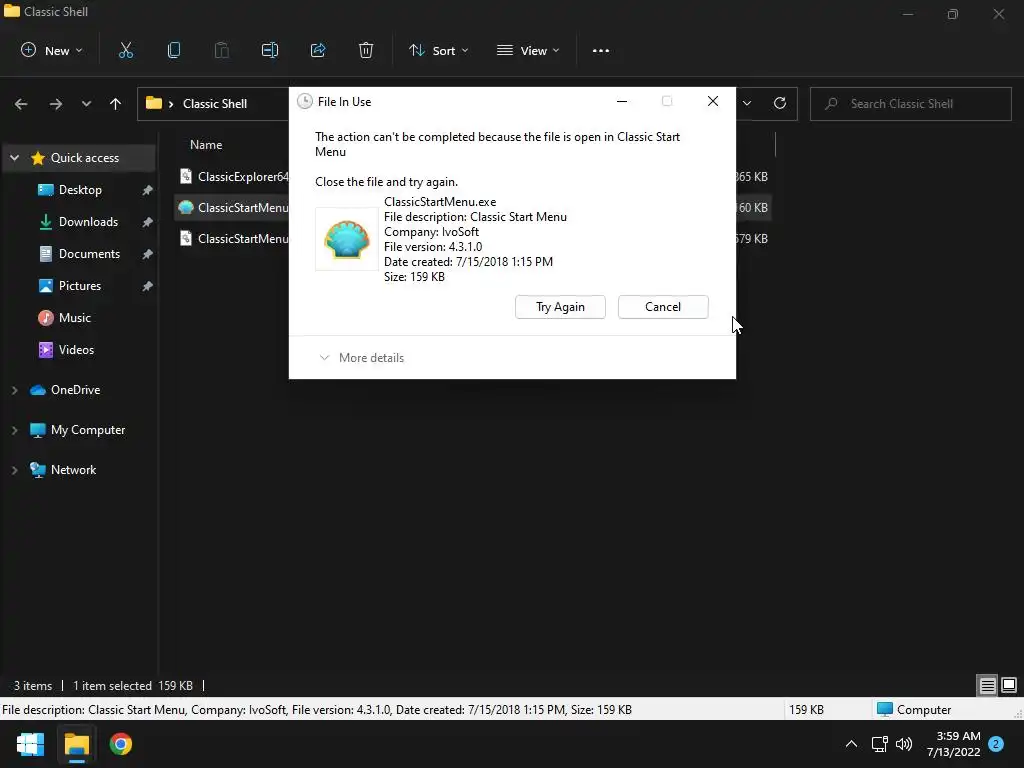The width and height of the screenshot is (1024, 768).
Task: Click the Classic Start Menu shell thumbnail
Action: [x=347, y=239]
